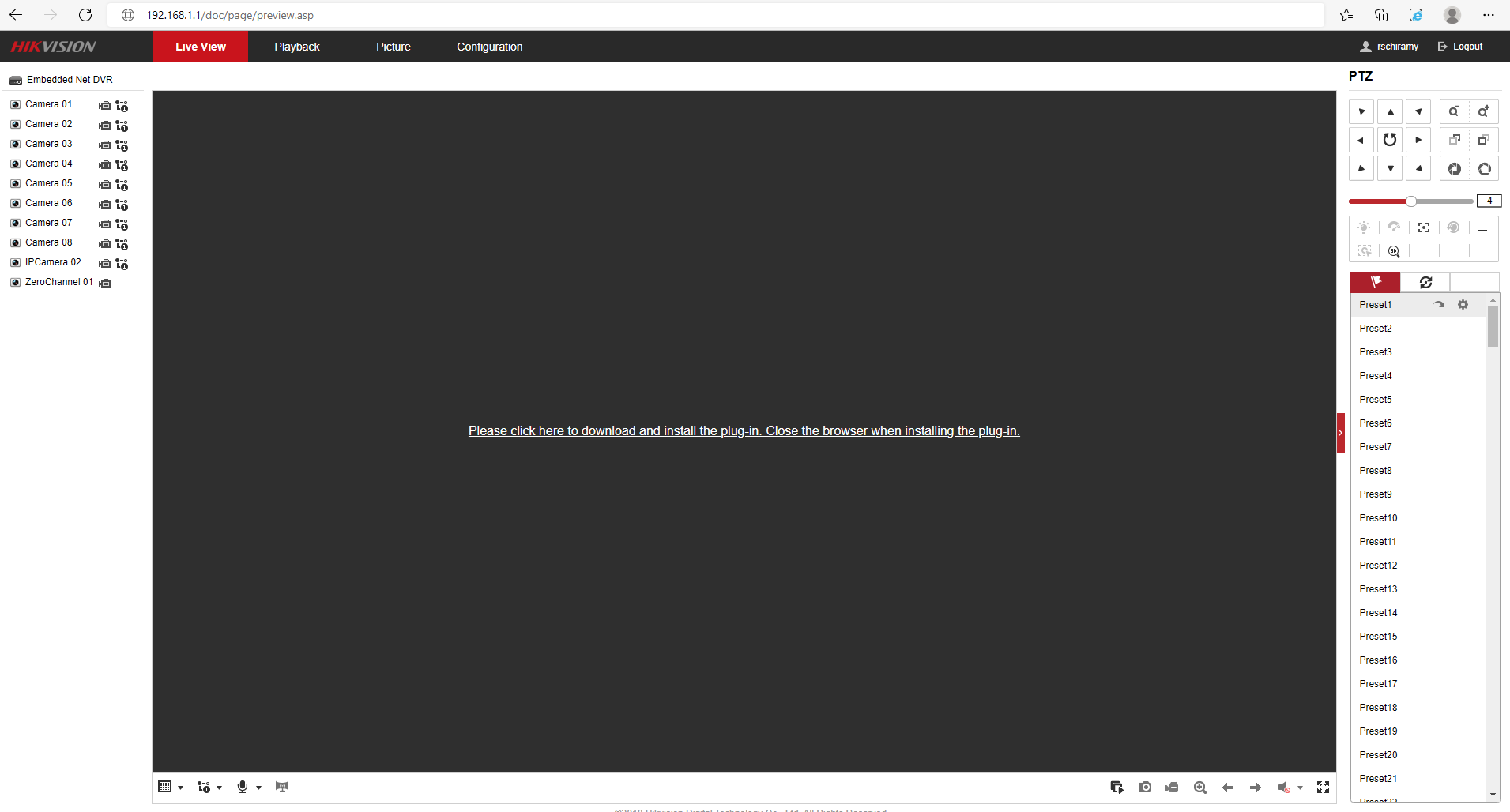The width and height of the screenshot is (1510, 812).
Task: Open the audio volume dropdown arrow
Action: coord(1300,788)
